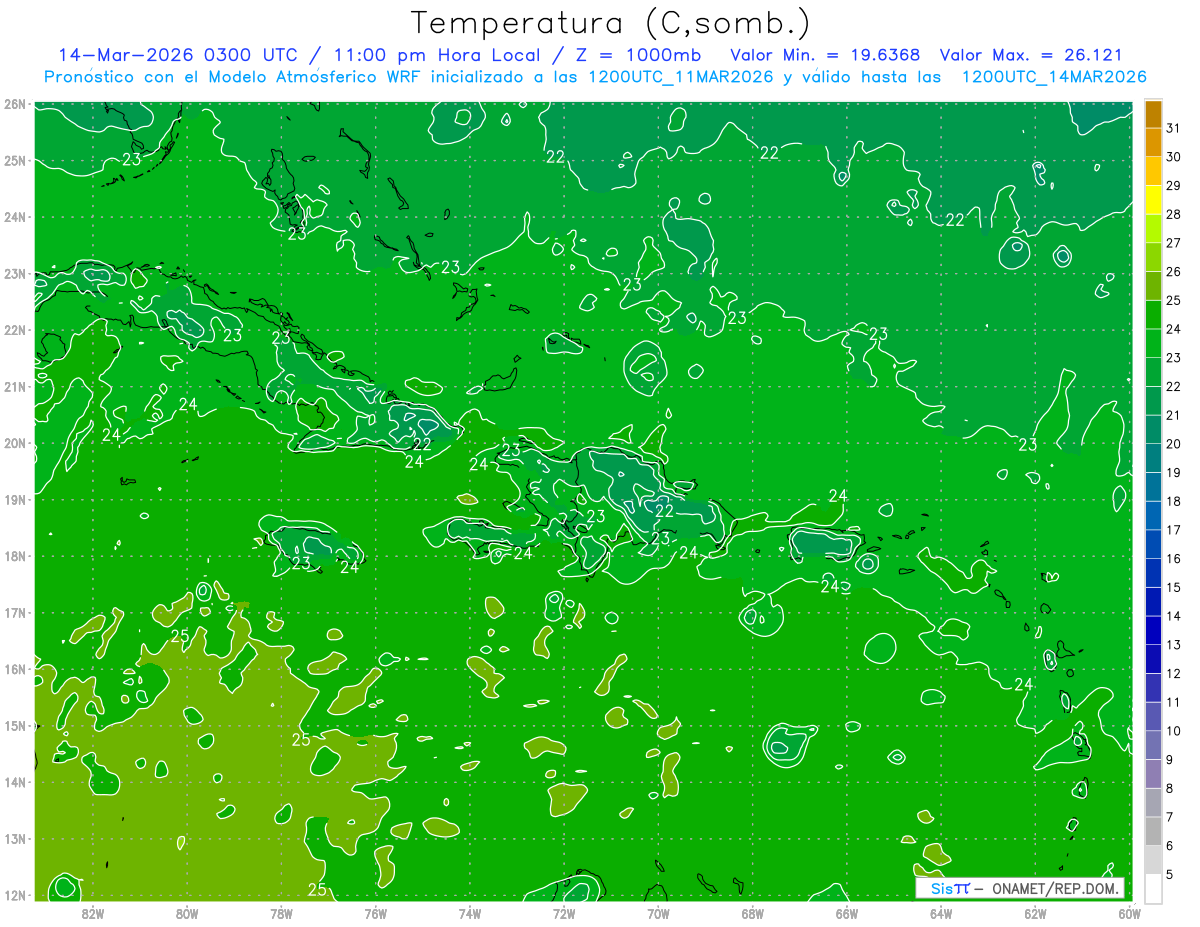Click the legend number 9
Viewport: 1200px width, 927px height.
click(x=1170, y=760)
